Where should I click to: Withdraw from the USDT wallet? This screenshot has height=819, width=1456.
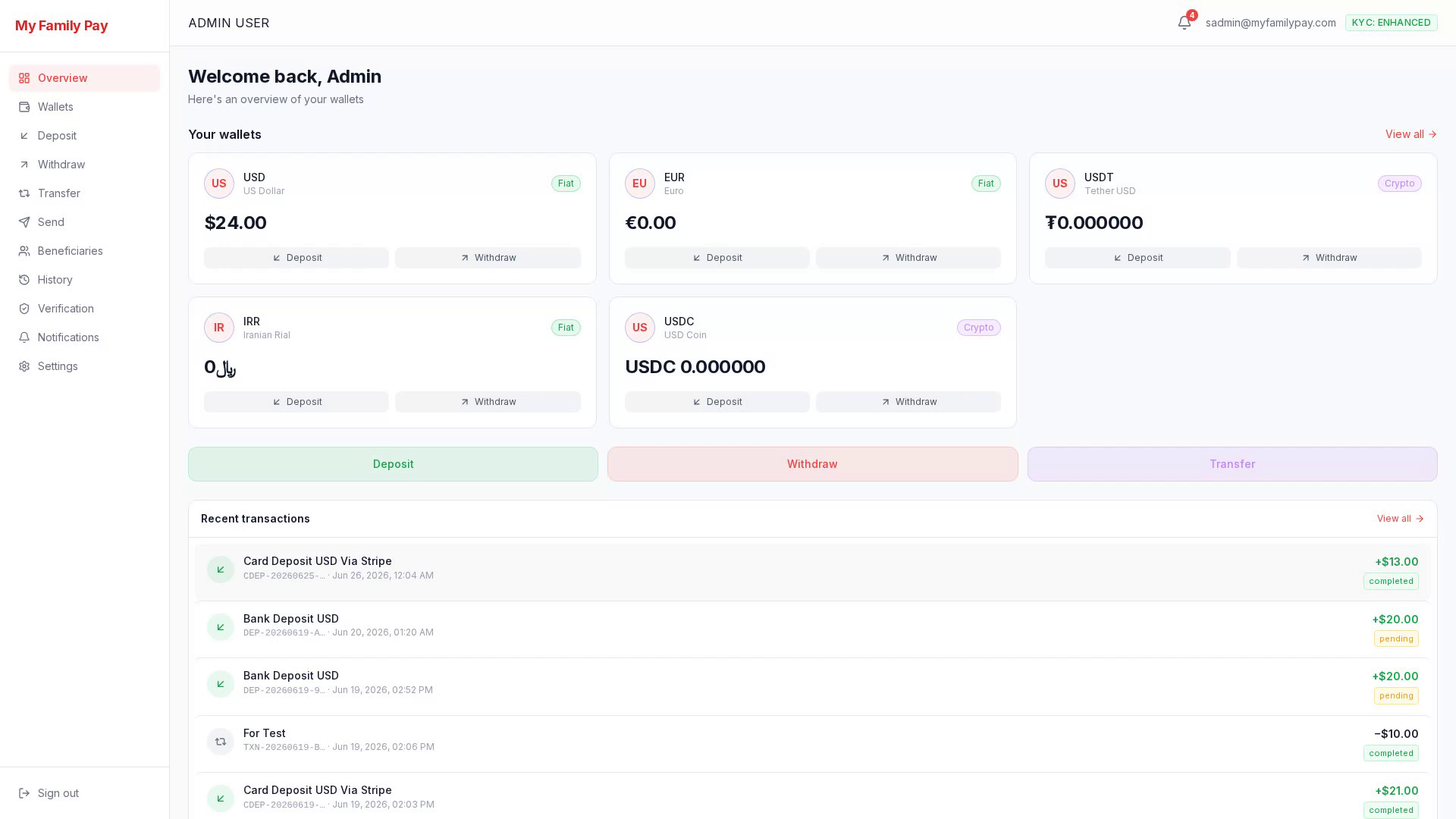pos(1329,258)
